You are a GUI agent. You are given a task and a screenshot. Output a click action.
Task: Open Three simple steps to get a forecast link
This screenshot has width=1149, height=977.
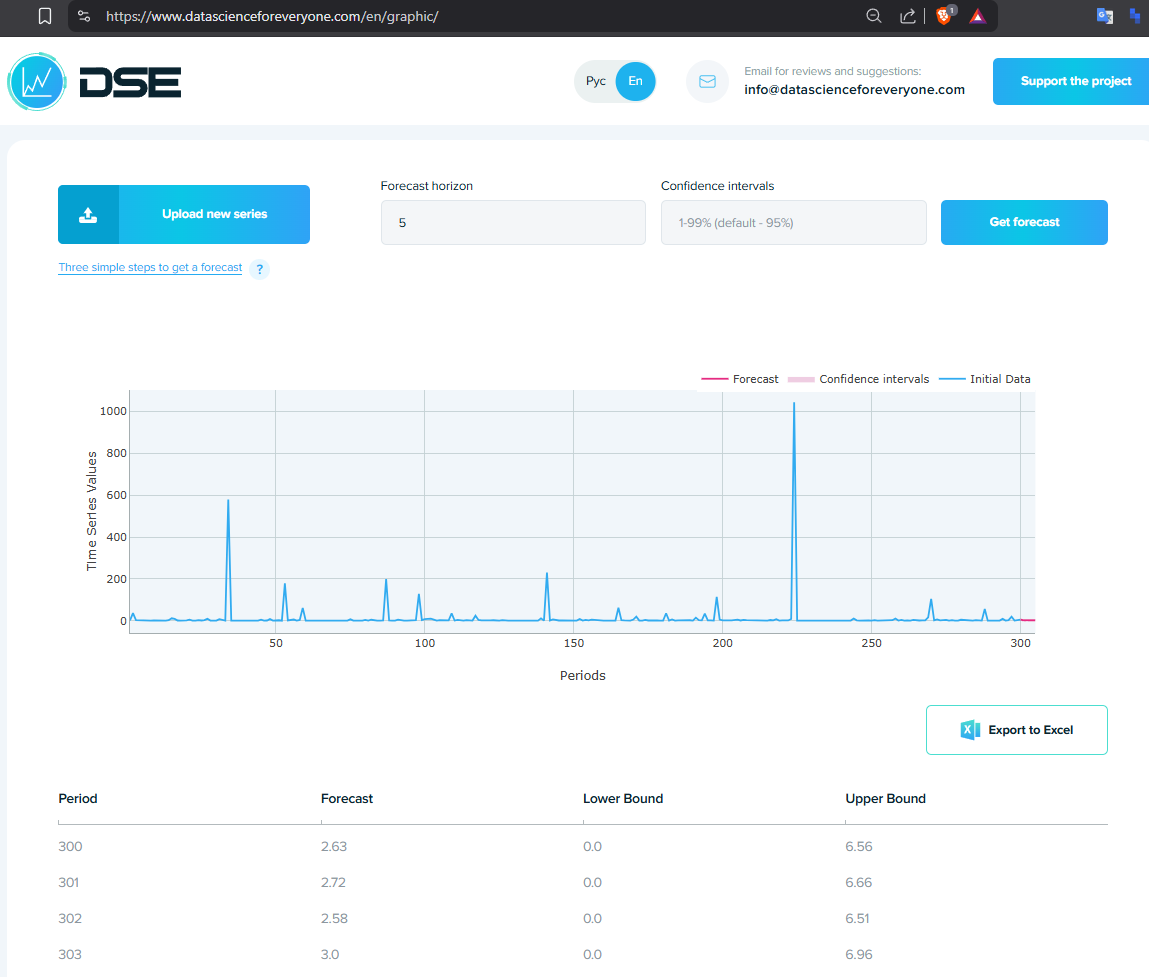click(150, 268)
